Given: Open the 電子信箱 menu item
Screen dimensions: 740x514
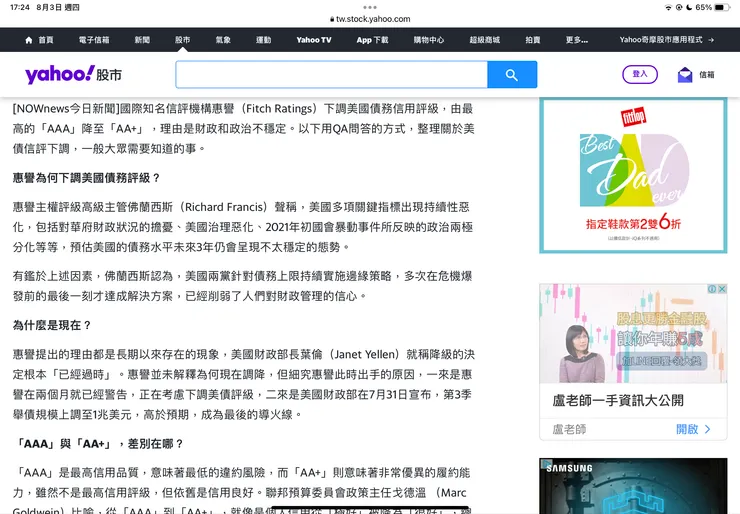Looking at the screenshot, I should [94, 40].
